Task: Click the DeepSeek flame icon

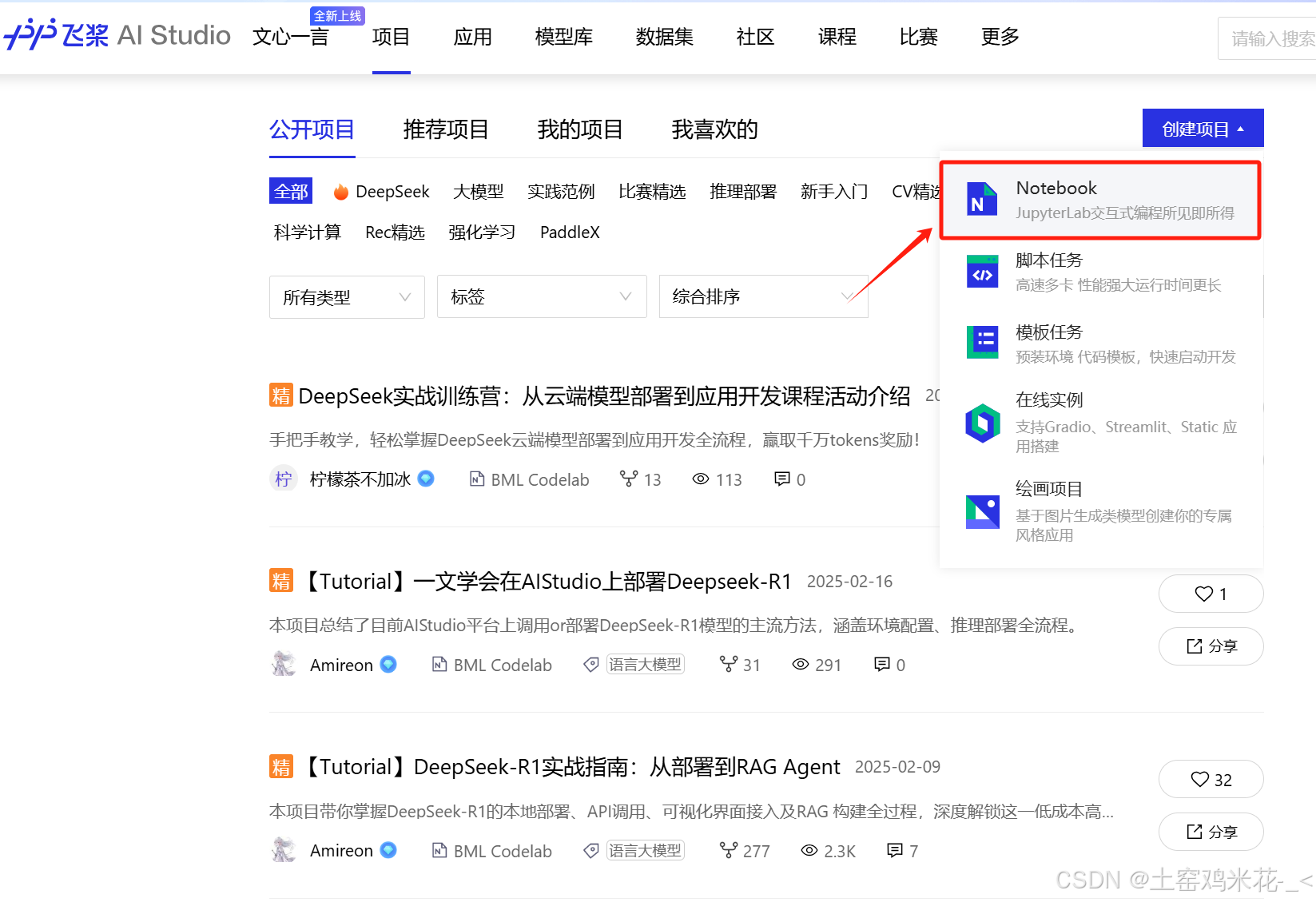Action: (341, 192)
